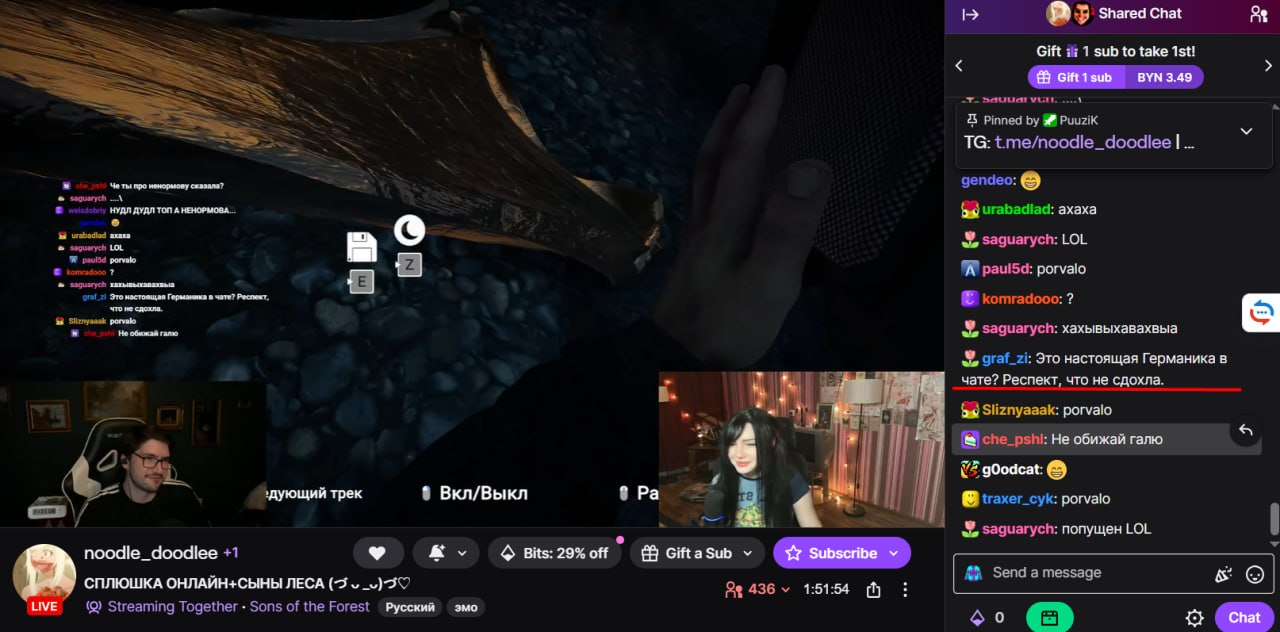Screen dimensions: 1280x632
Task: Click username gendeo in chat
Action: pyautogui.click(x=987, y=180)
